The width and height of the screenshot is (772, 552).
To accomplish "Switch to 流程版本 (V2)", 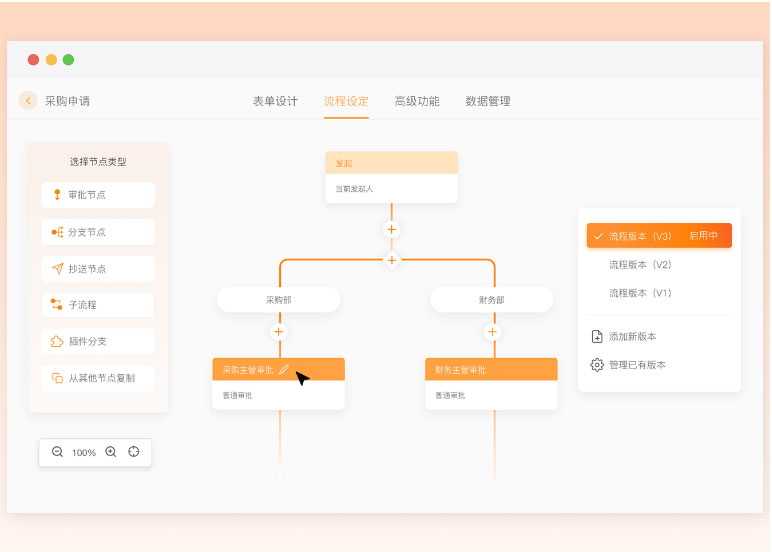I will tap(640, 265).
